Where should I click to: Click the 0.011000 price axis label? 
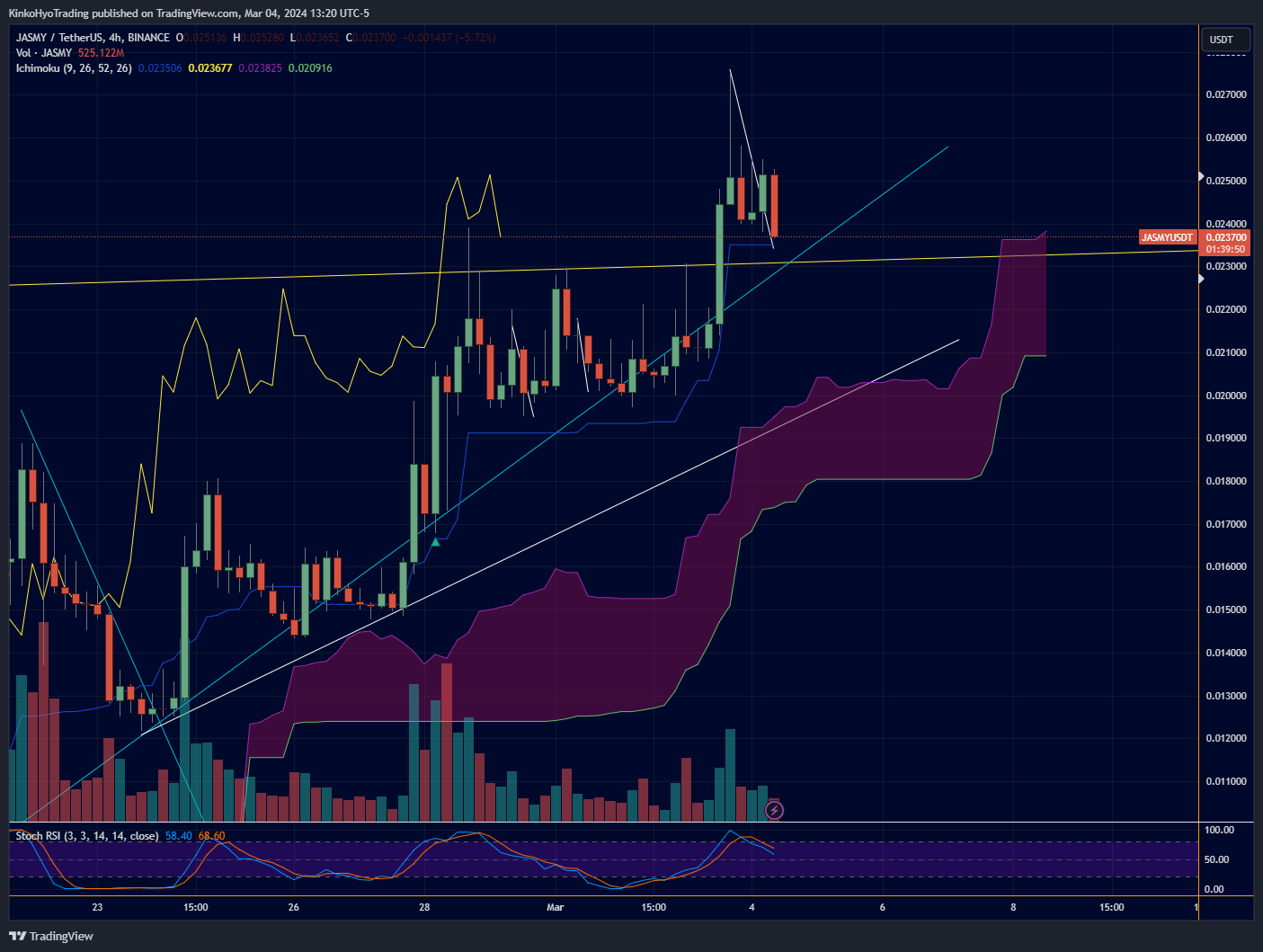click(1226, 781)
